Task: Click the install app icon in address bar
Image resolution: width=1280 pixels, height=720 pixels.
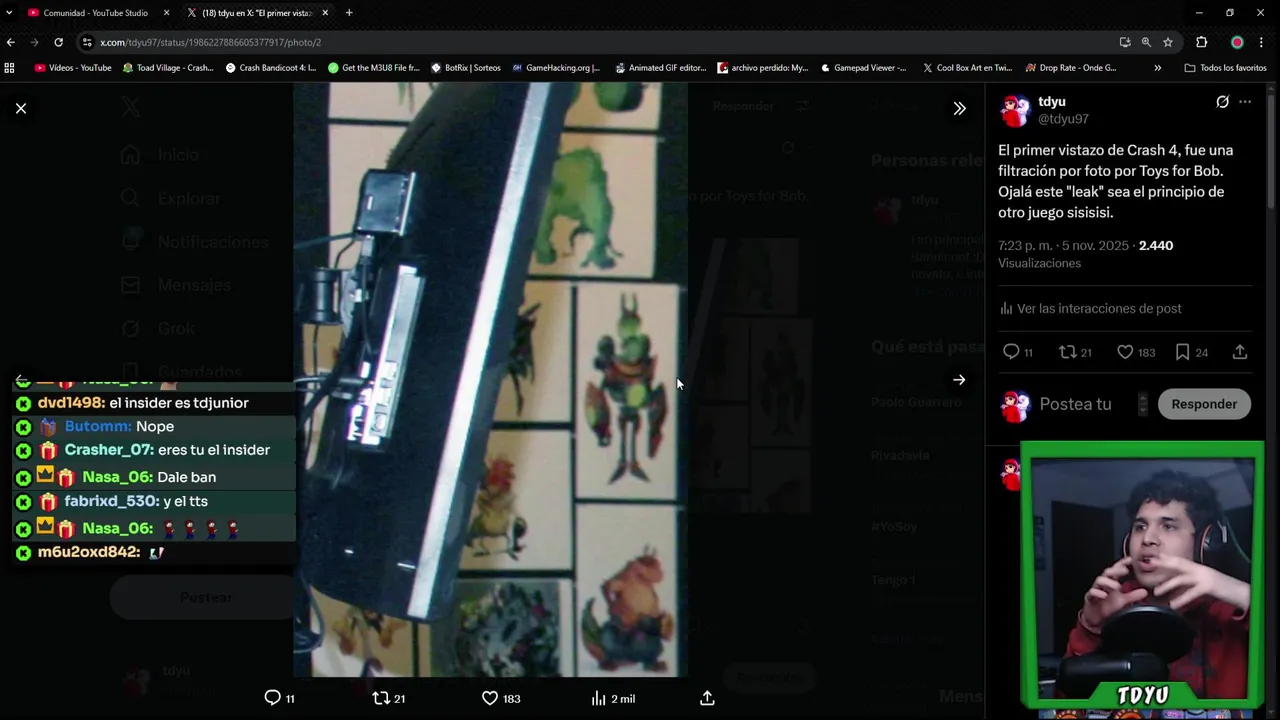Action: click(x=1125, y=42)
